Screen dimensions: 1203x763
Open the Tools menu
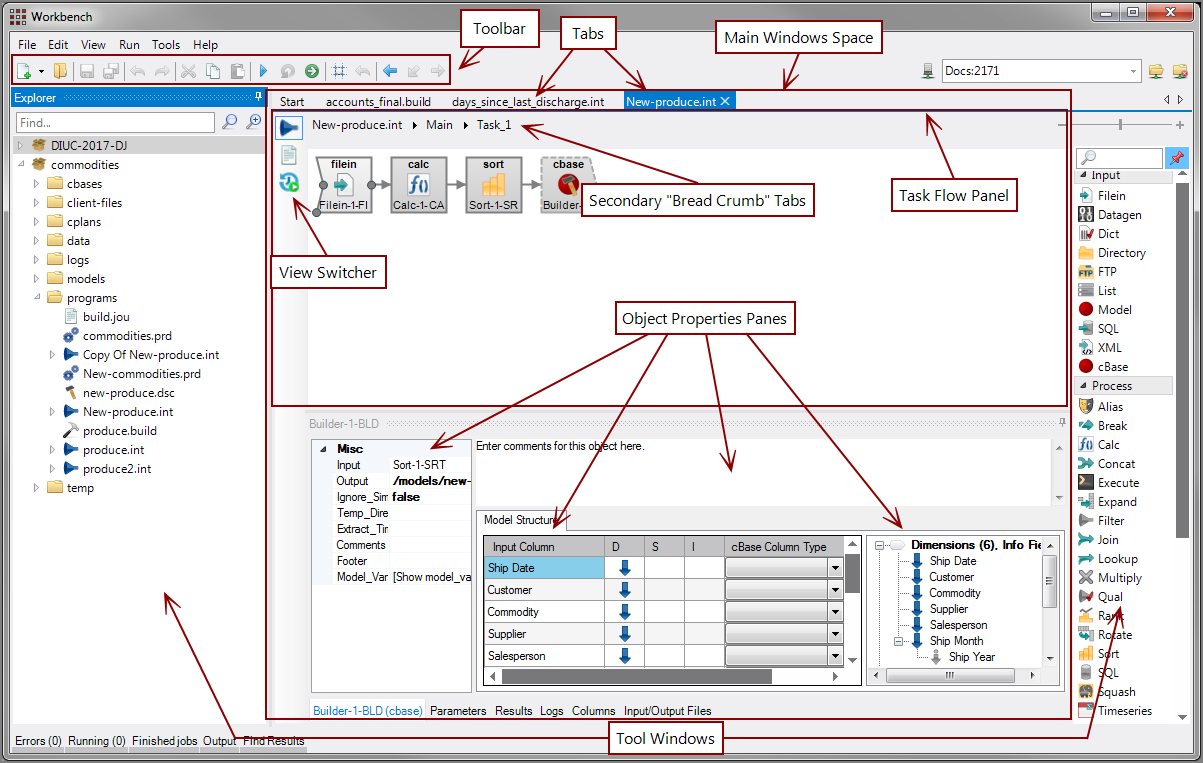click(165, 44)
